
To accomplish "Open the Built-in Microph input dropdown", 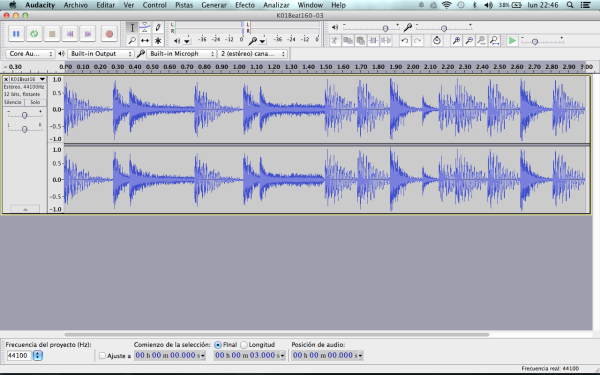I will tap(181, 54).
